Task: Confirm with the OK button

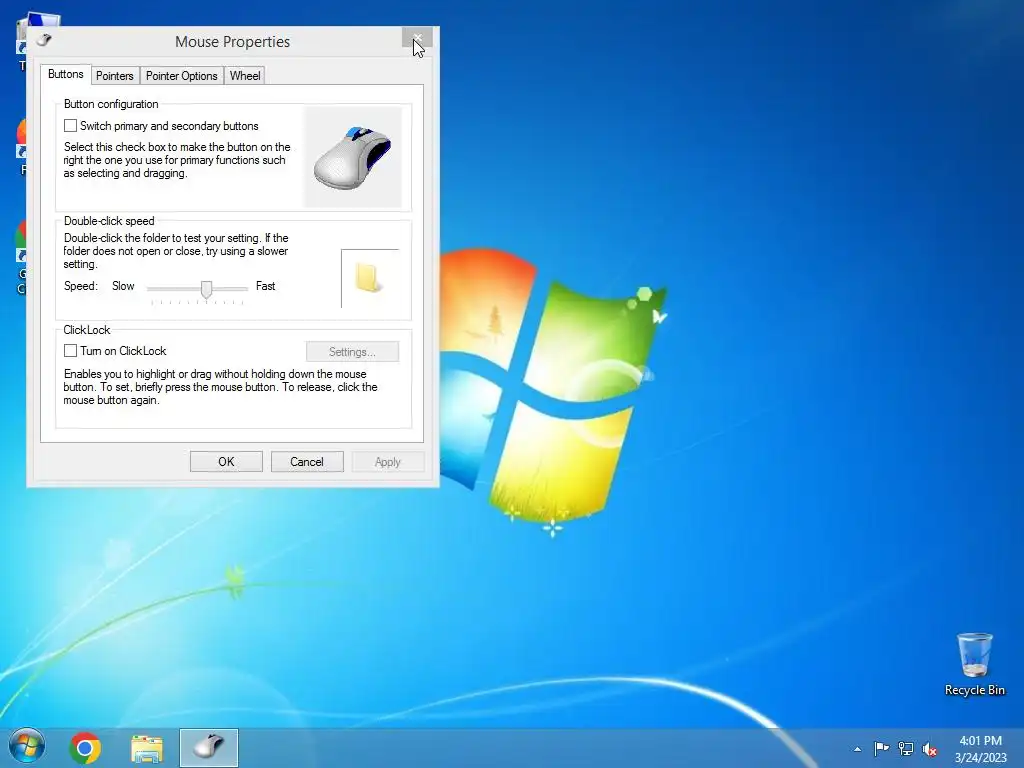Action: click(226, 462)
